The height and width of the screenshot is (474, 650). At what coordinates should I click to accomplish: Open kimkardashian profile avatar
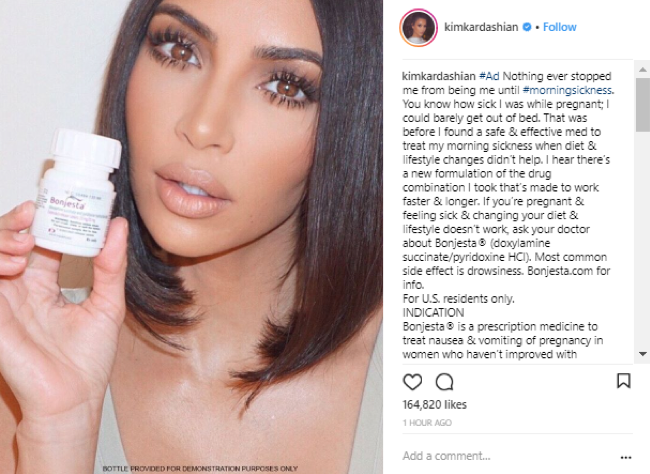pos(418,27)
